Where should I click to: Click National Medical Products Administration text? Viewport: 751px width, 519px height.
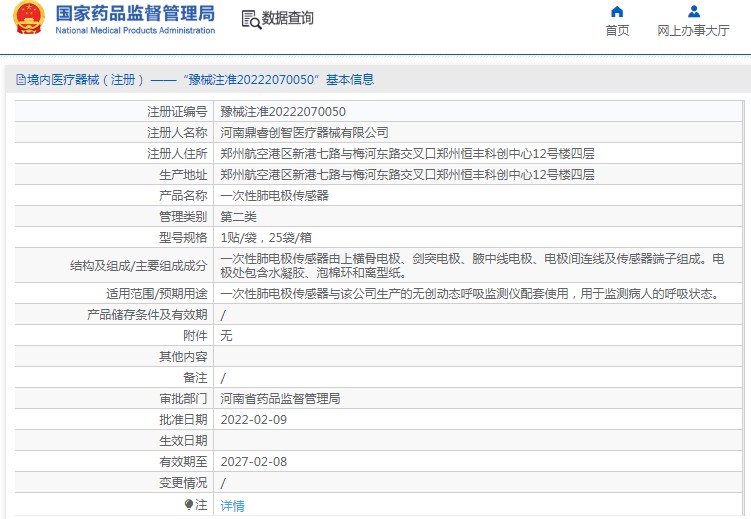tap(135, 30)
